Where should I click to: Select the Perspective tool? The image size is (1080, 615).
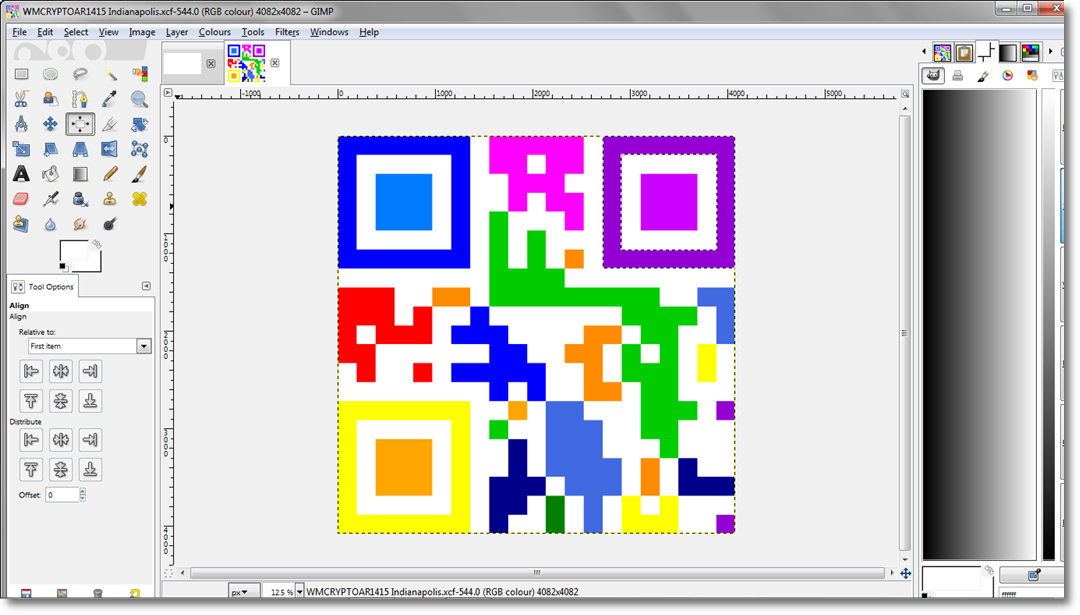pos(80,149)
